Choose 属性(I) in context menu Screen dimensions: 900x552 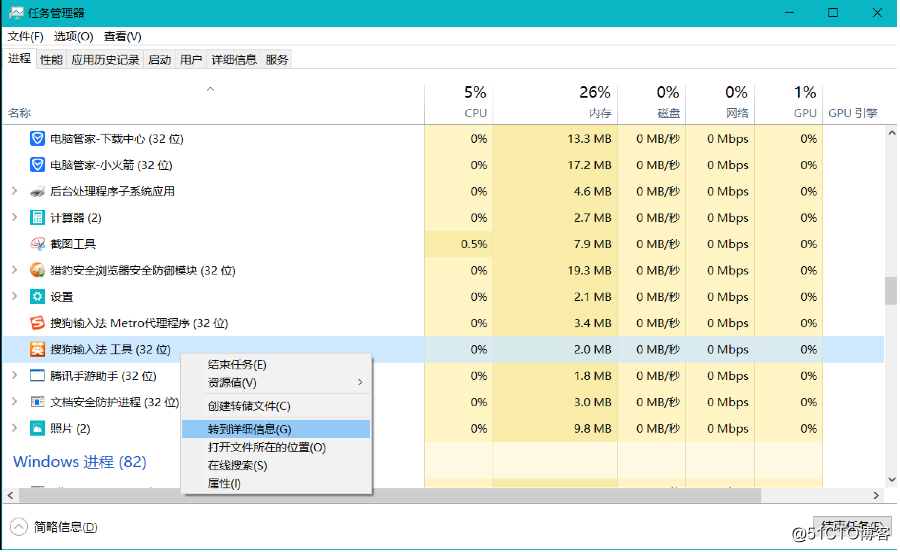pyautogui.click(x=276, y=484)
